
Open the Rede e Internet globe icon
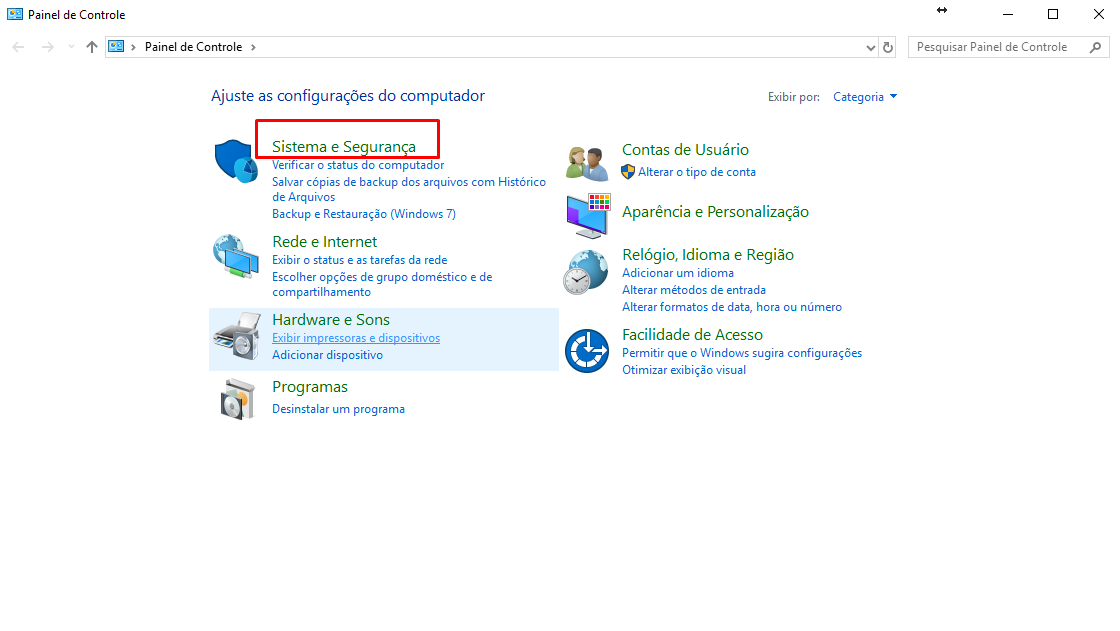(x=236, y=256)
